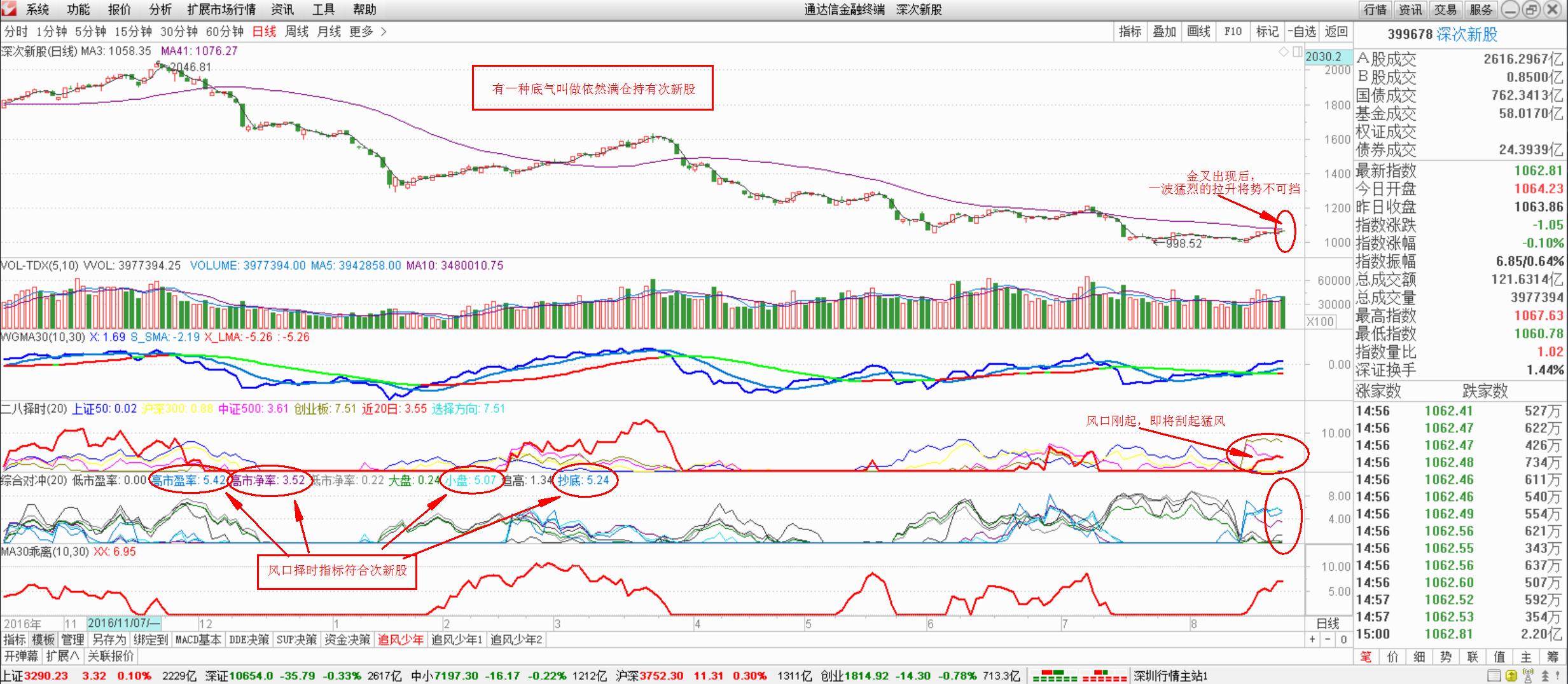Switch to the 30分钟 period
1568x684 pixels.
pos(179,32)
